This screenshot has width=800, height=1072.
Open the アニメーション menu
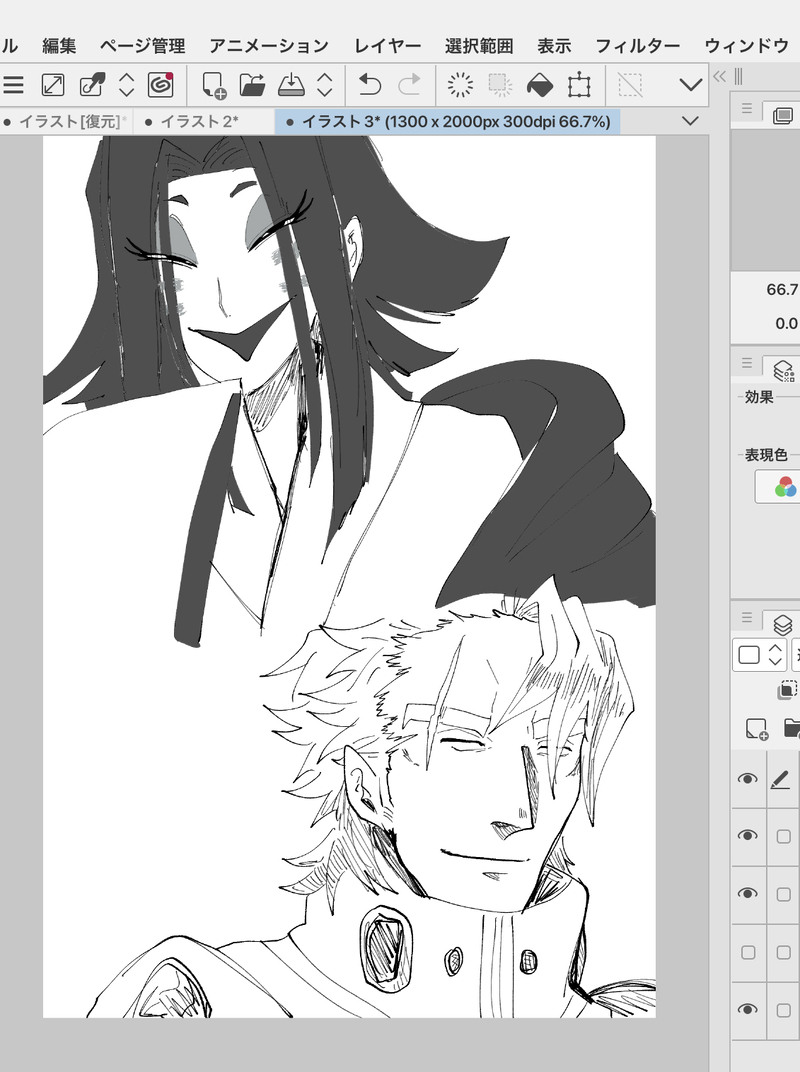269,46
